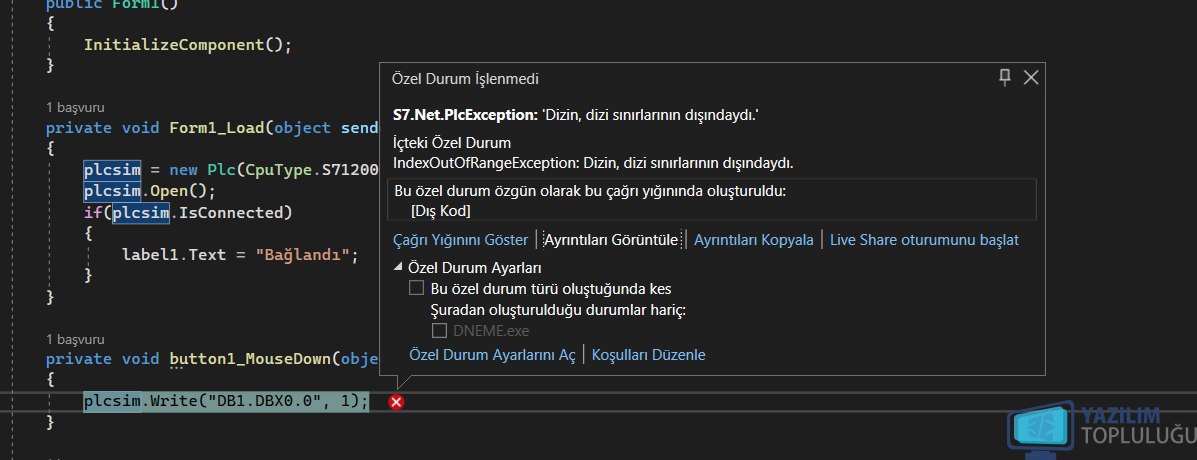Open Çağrı Yığınını Göster link
This screenshot has height=460, width=1197.
pos(460,240)
